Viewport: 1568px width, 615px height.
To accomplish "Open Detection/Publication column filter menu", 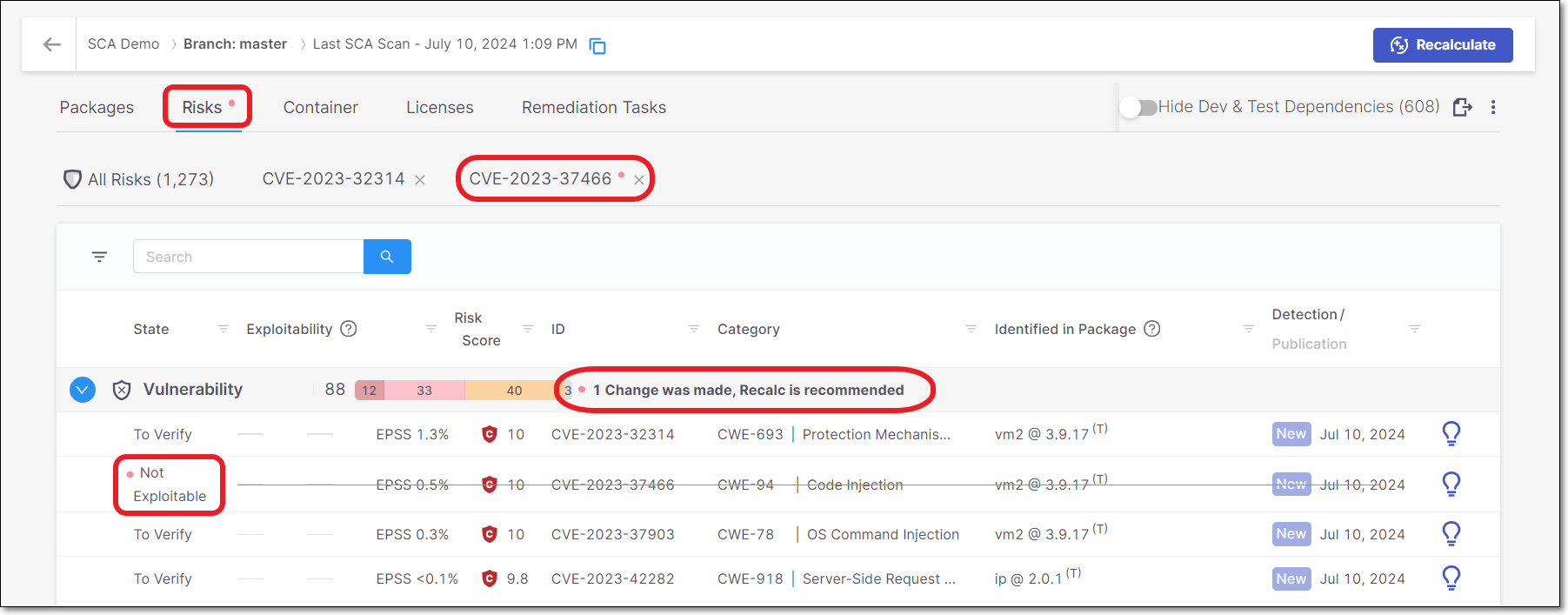I will [1415, 329].
